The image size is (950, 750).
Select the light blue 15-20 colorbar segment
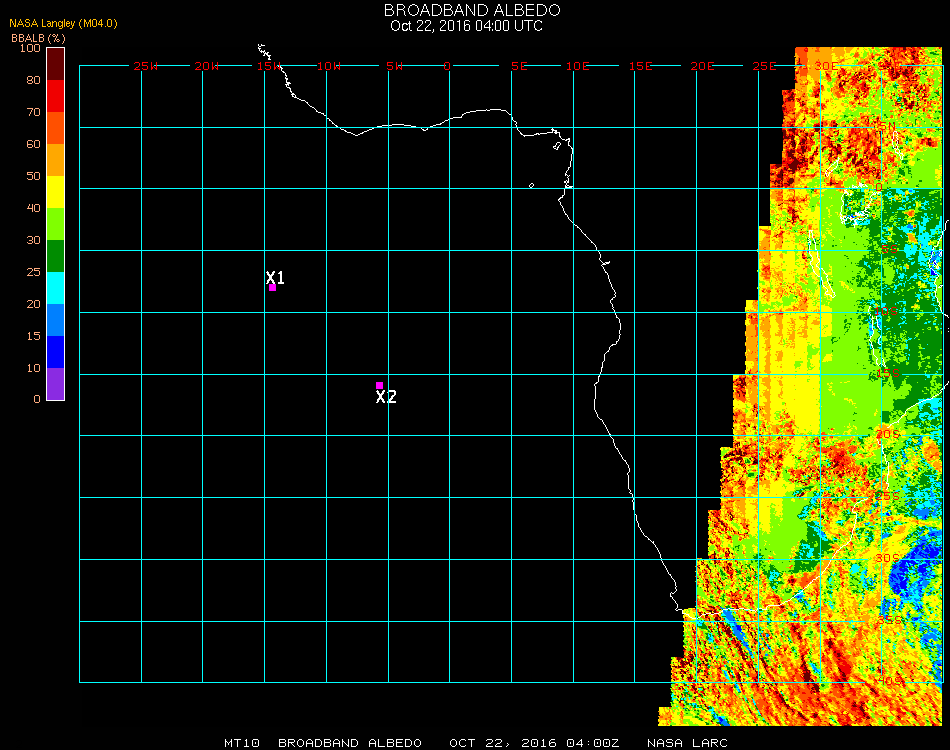[55, 320]
